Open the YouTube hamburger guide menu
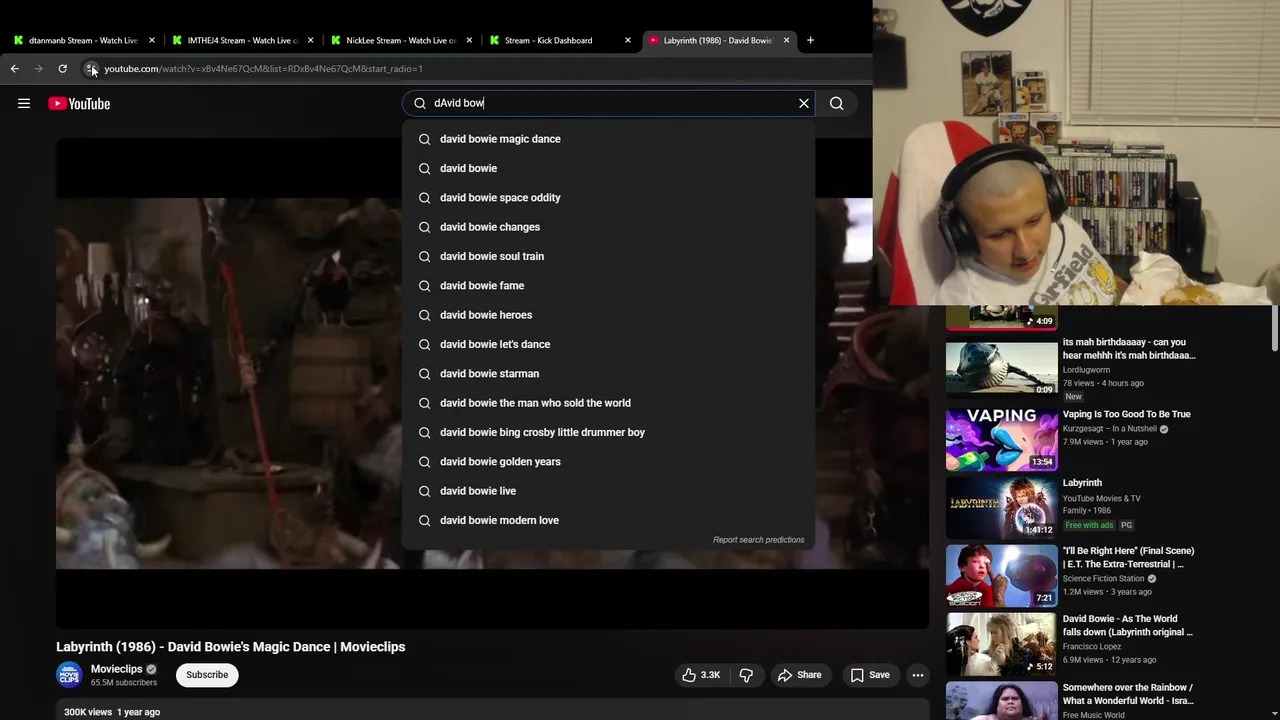 24,103
